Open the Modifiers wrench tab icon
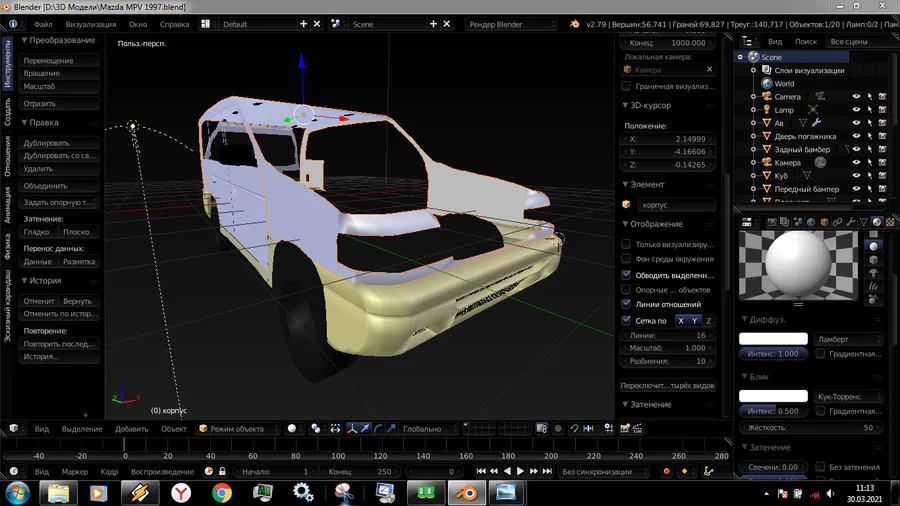The width and height of the screenshot is (900, 506). coord(851,222)
